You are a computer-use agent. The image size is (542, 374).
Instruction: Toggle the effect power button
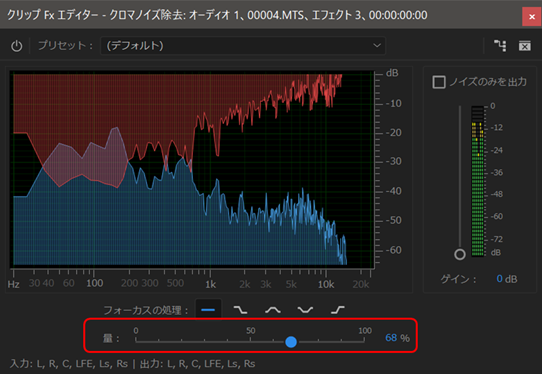(x=17, y=46)
